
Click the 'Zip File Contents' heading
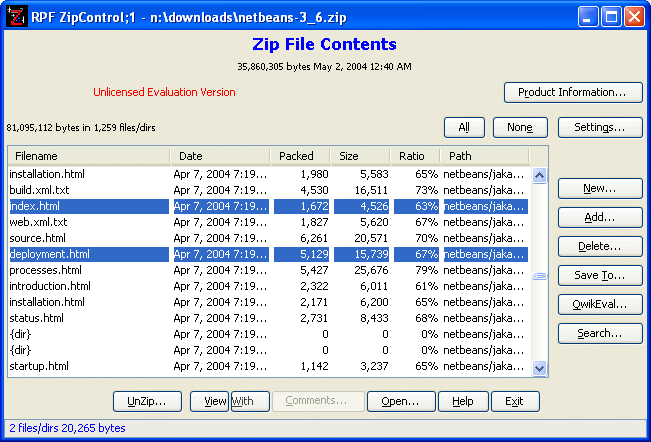point(324,44)
